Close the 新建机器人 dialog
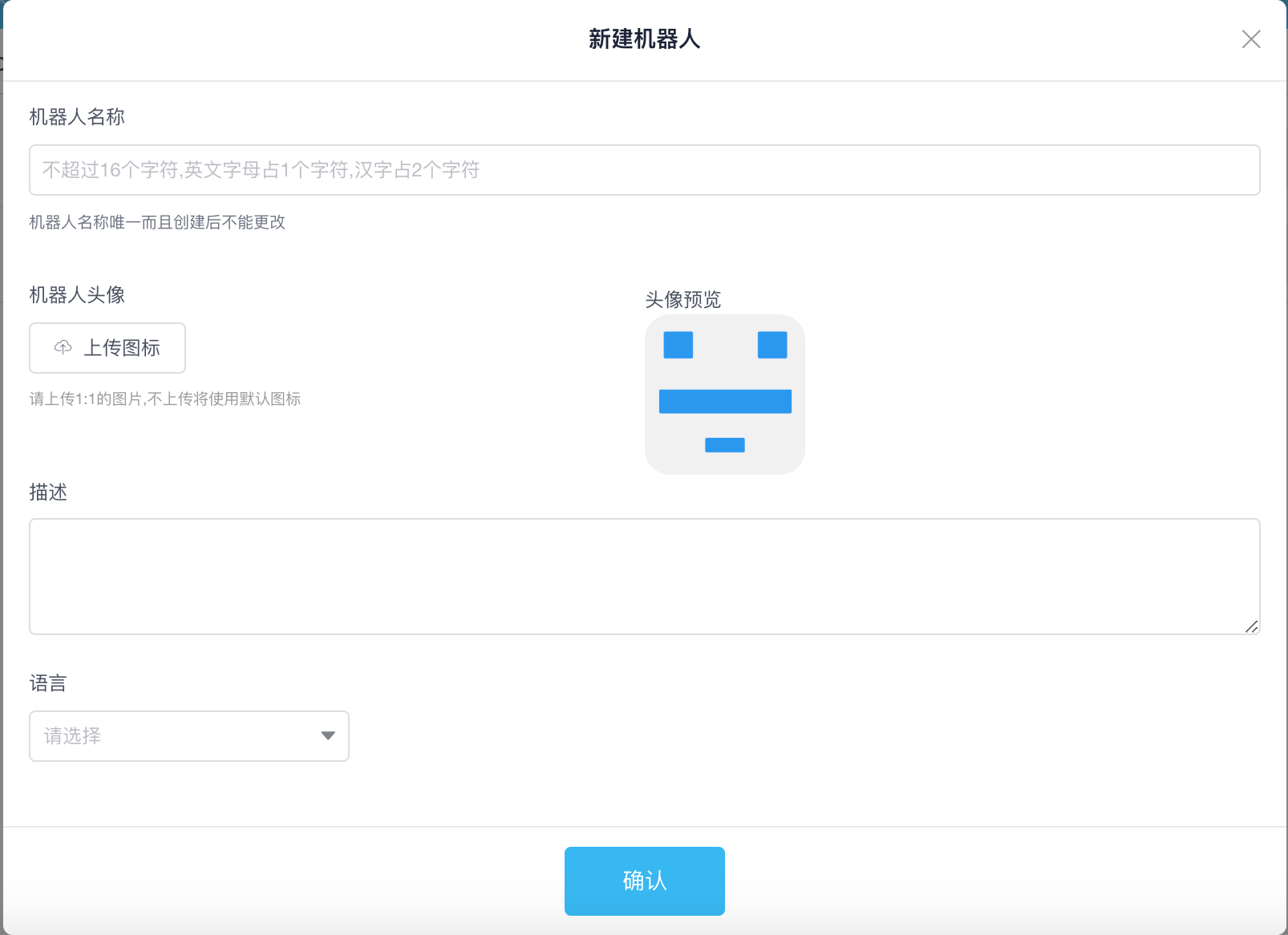Image resolution: width=1288 pixels, height=935 pixels. (x=1251, y=39)
